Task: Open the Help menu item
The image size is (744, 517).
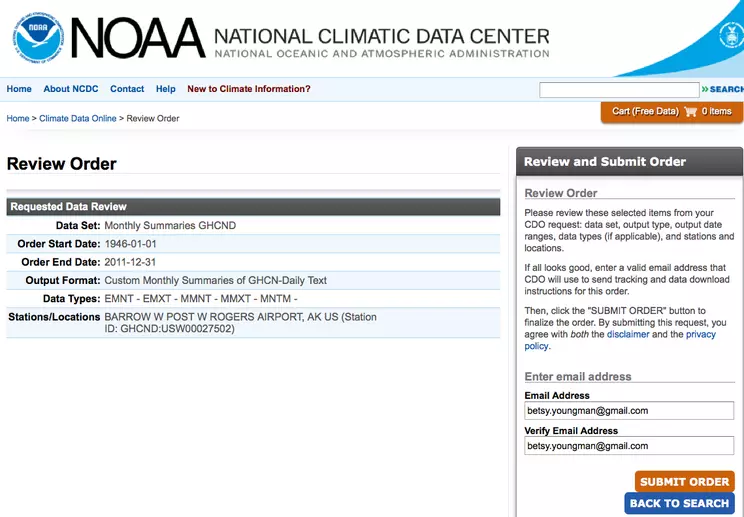Action: 166,89
